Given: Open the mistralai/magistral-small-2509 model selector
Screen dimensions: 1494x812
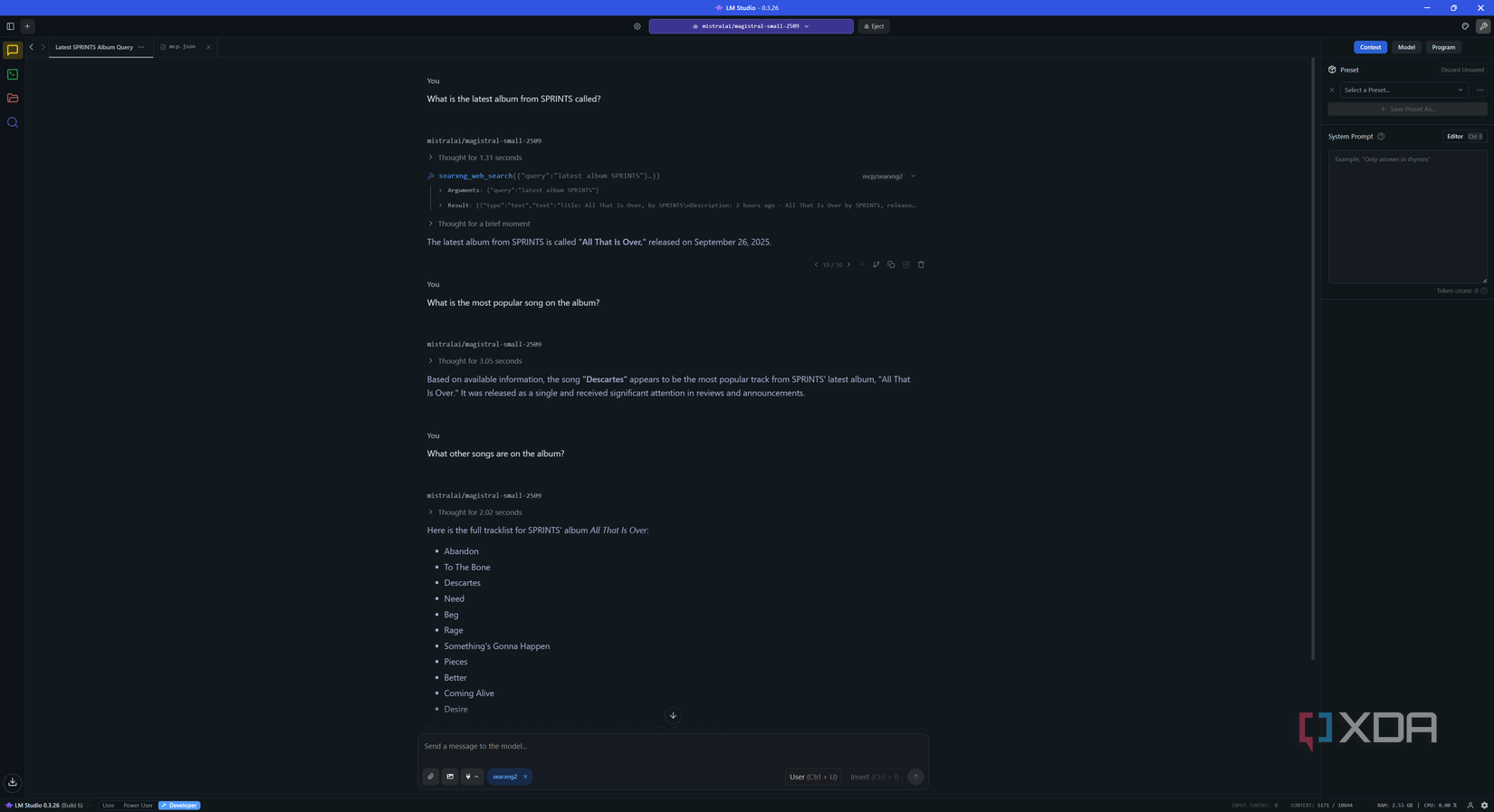Looking at the screenshot, I should pos(750,26).
